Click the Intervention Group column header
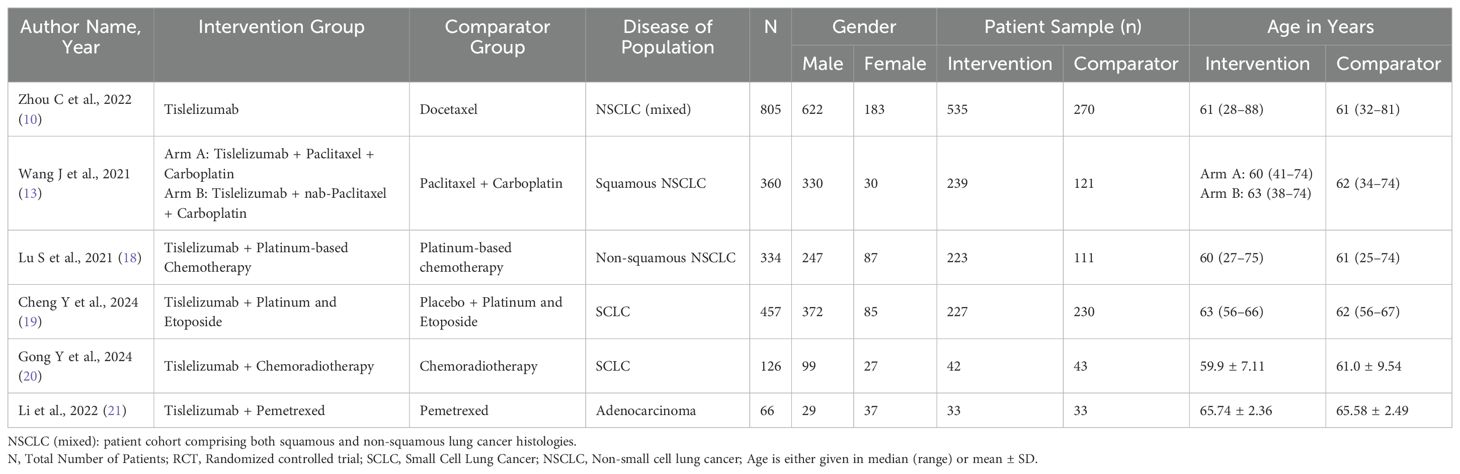 tap(281, 27)
